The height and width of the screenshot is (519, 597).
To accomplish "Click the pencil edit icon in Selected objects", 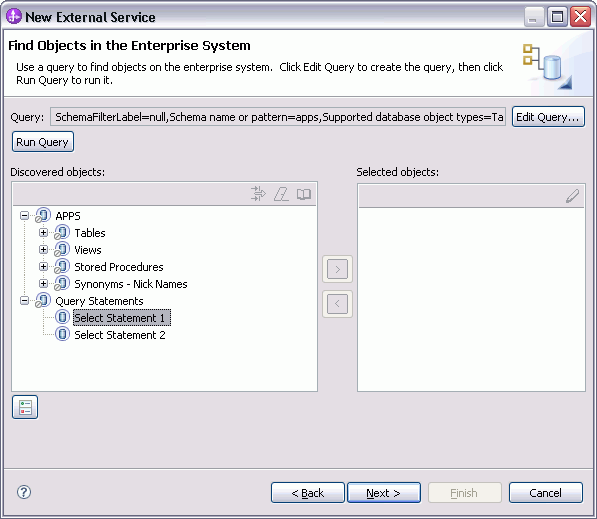I will 572,196.
